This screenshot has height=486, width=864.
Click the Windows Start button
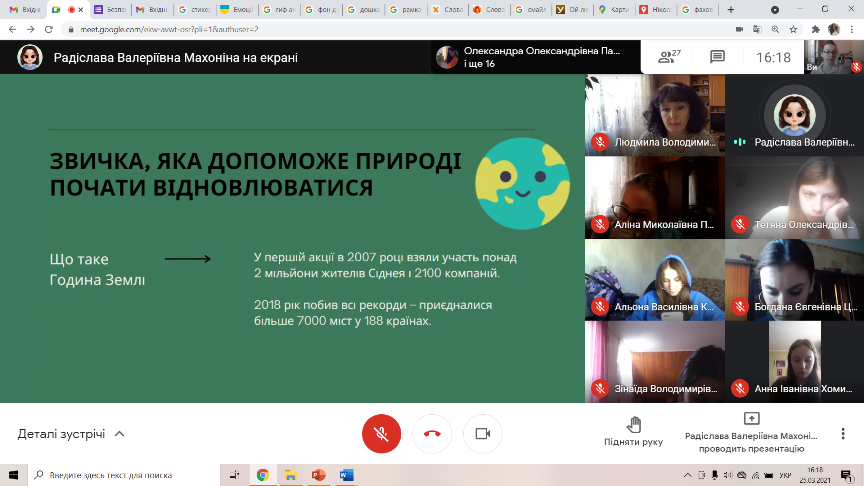[12, 475]
